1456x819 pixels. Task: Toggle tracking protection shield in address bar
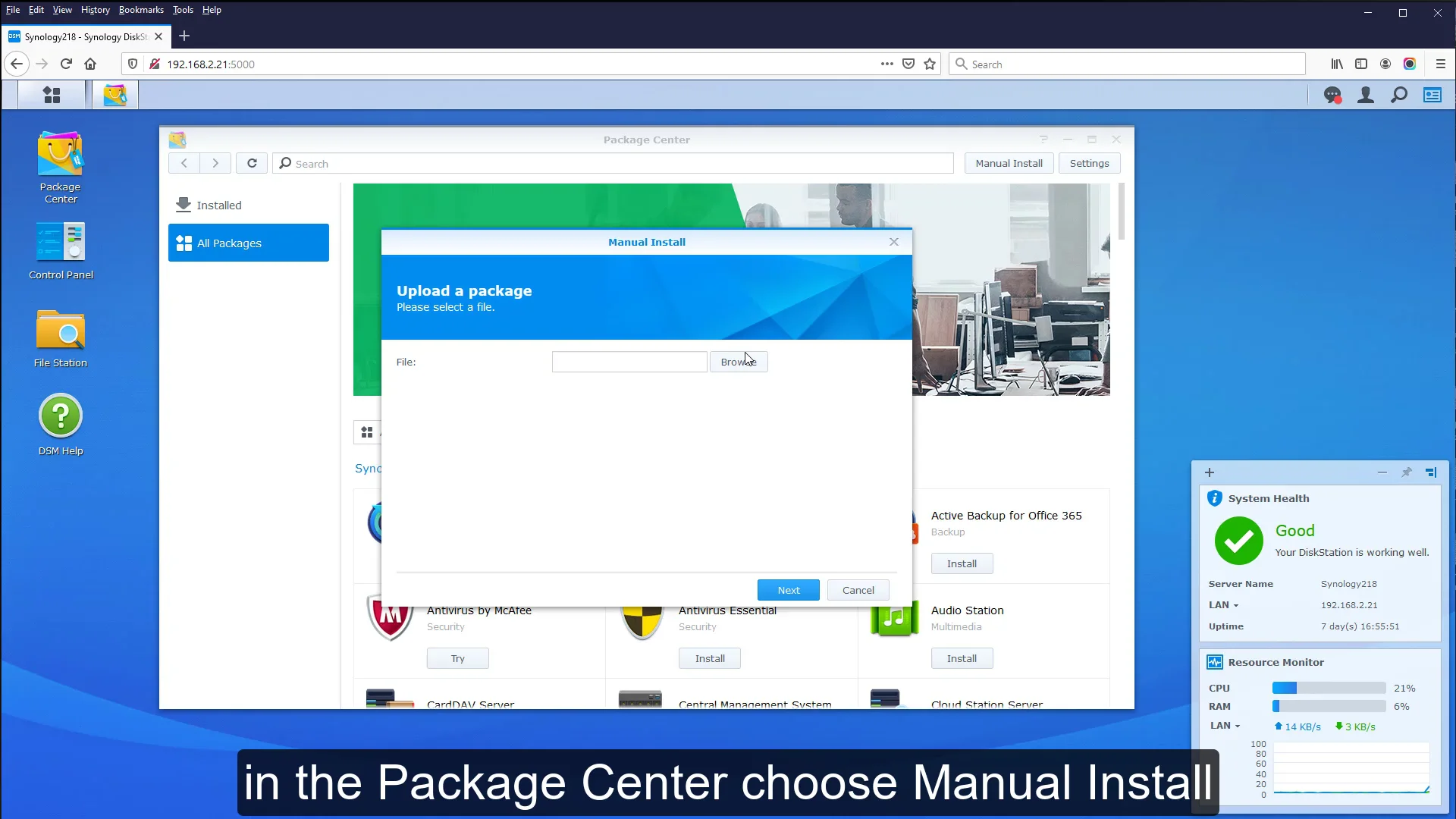(132, 64)
